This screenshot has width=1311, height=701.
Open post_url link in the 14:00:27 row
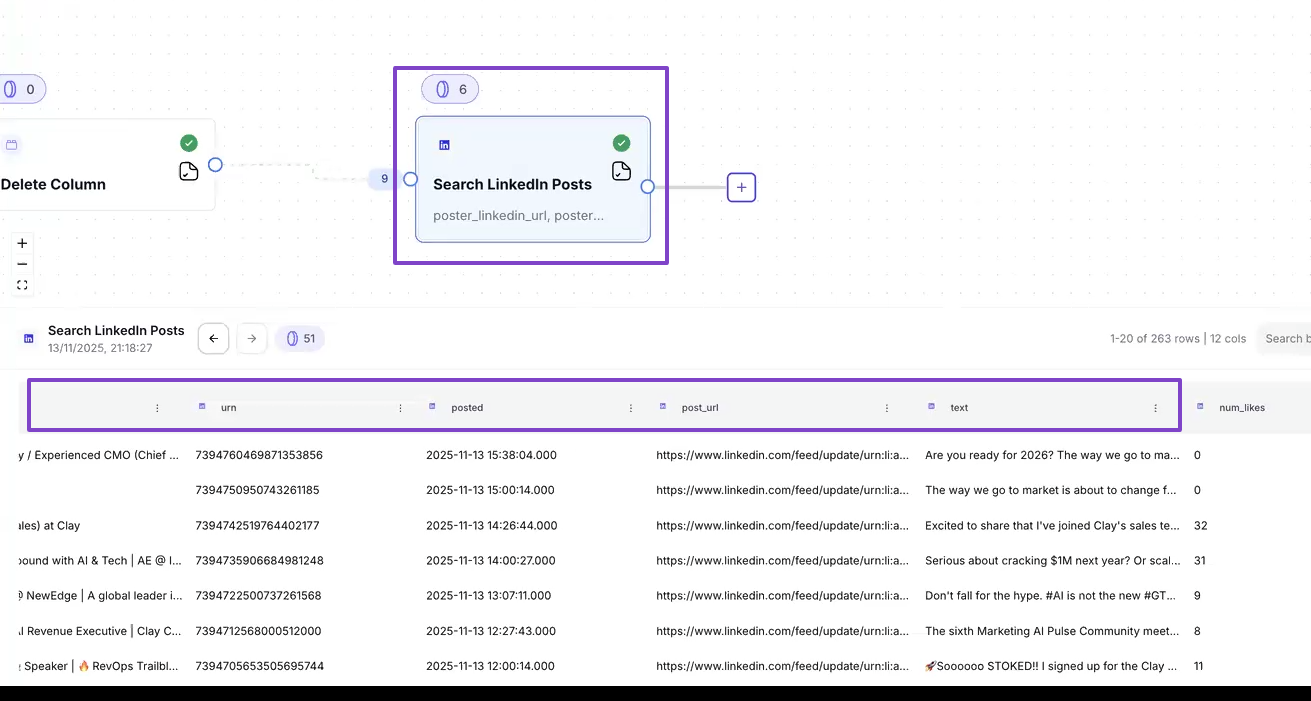[x=782, y=560]
